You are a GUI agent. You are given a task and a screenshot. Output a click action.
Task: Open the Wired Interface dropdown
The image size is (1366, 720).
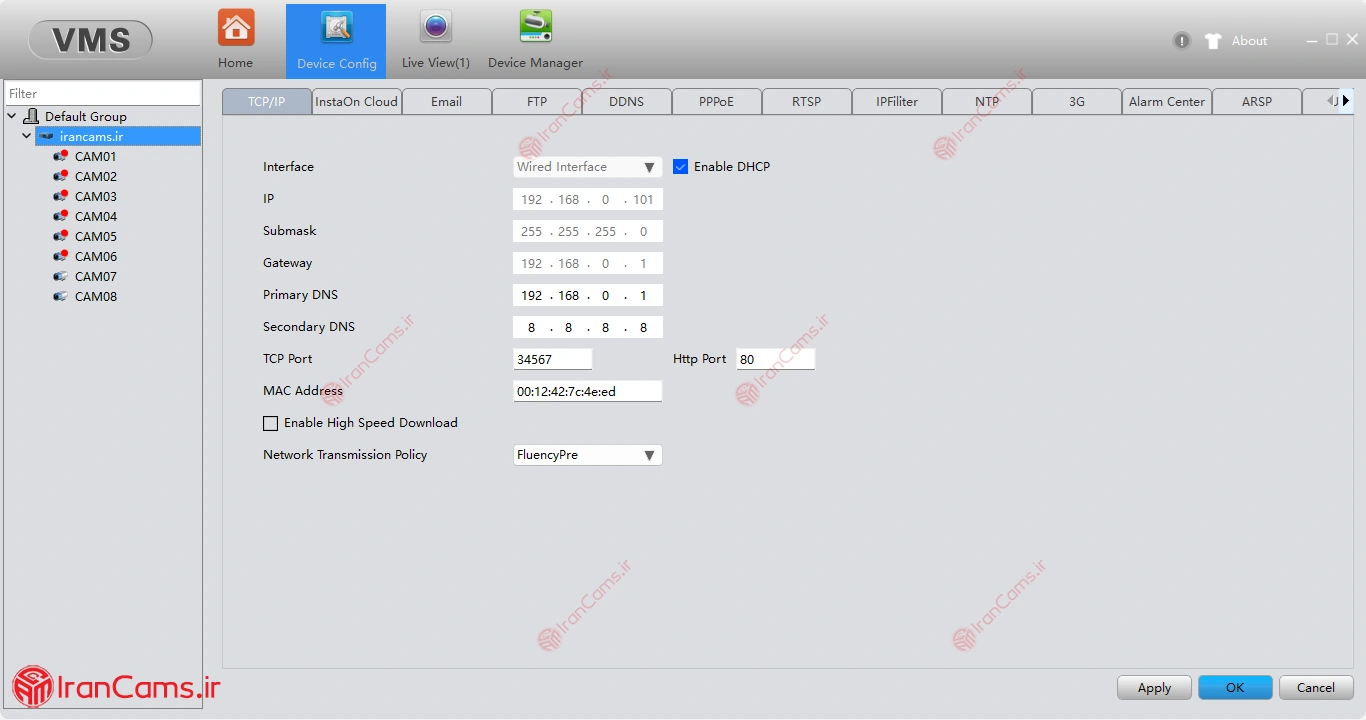pos(588,167)
